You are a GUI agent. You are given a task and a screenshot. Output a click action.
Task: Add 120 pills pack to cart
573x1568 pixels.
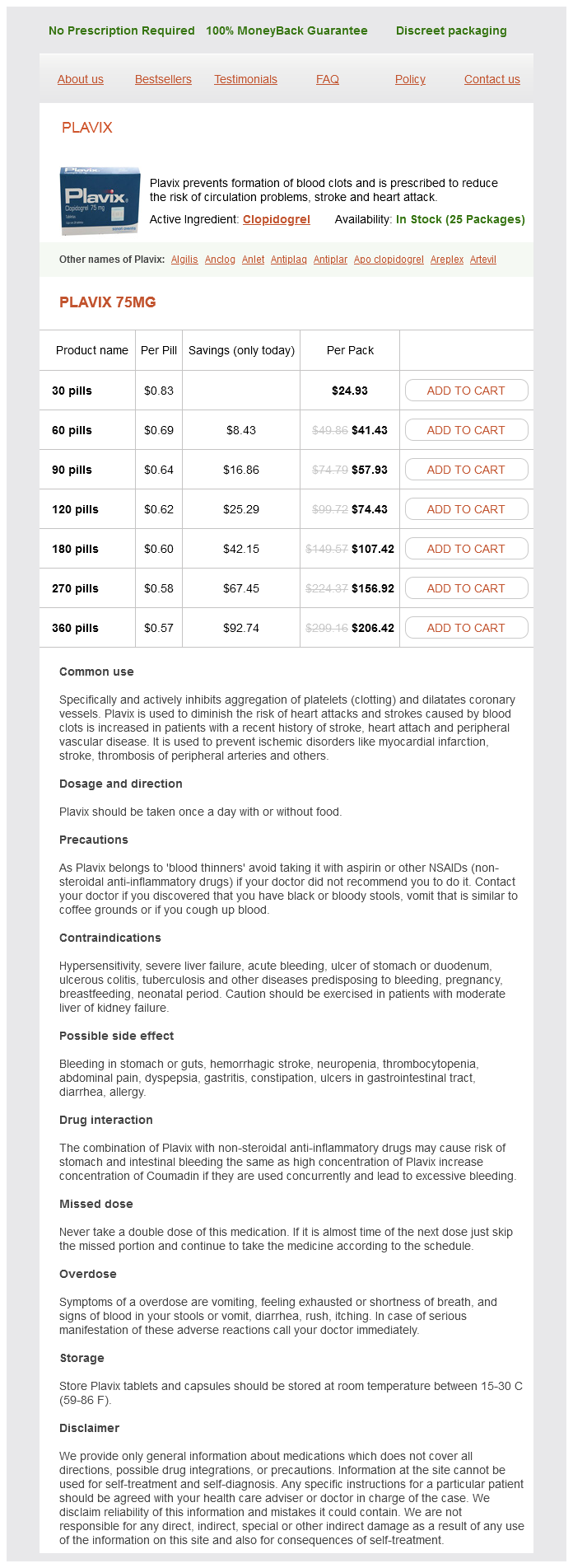click(x=466, y=509)
